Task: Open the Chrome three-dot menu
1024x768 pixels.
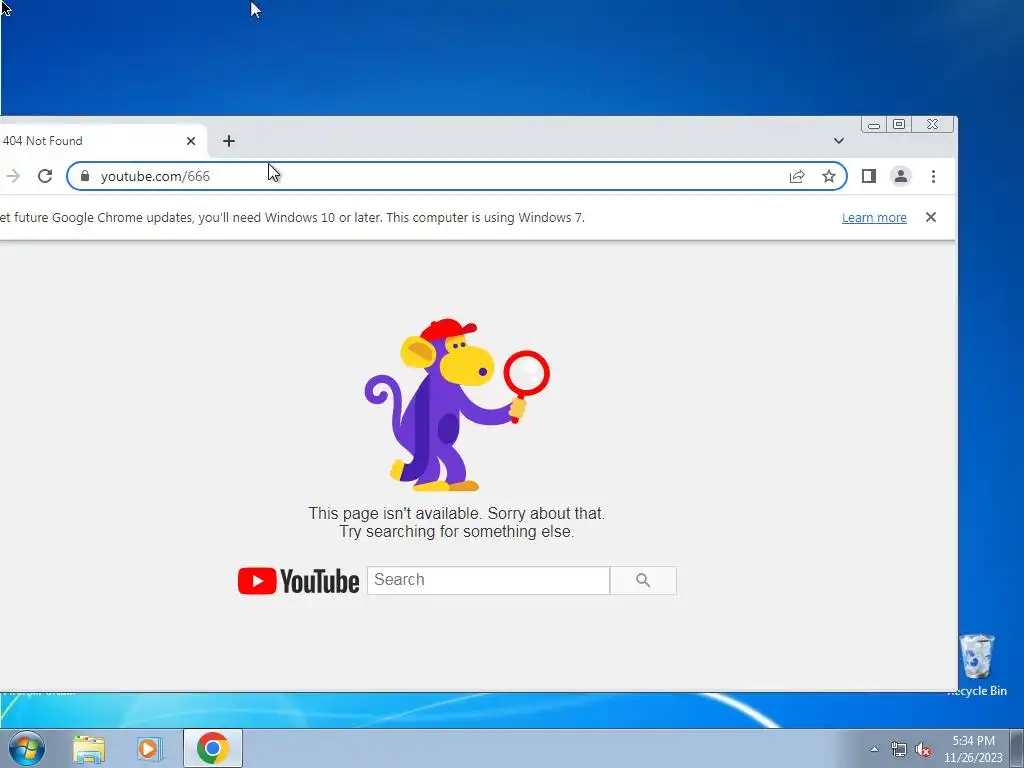Action: coord(933,176)
